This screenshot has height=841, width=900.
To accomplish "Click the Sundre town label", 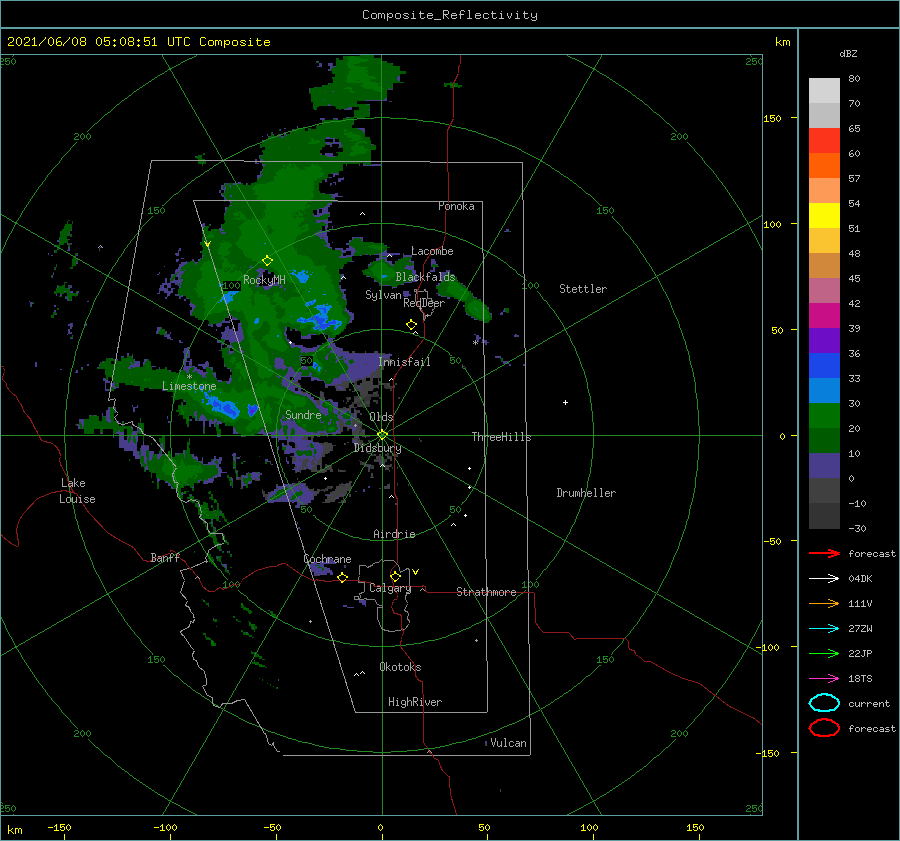I will (303, 415).
